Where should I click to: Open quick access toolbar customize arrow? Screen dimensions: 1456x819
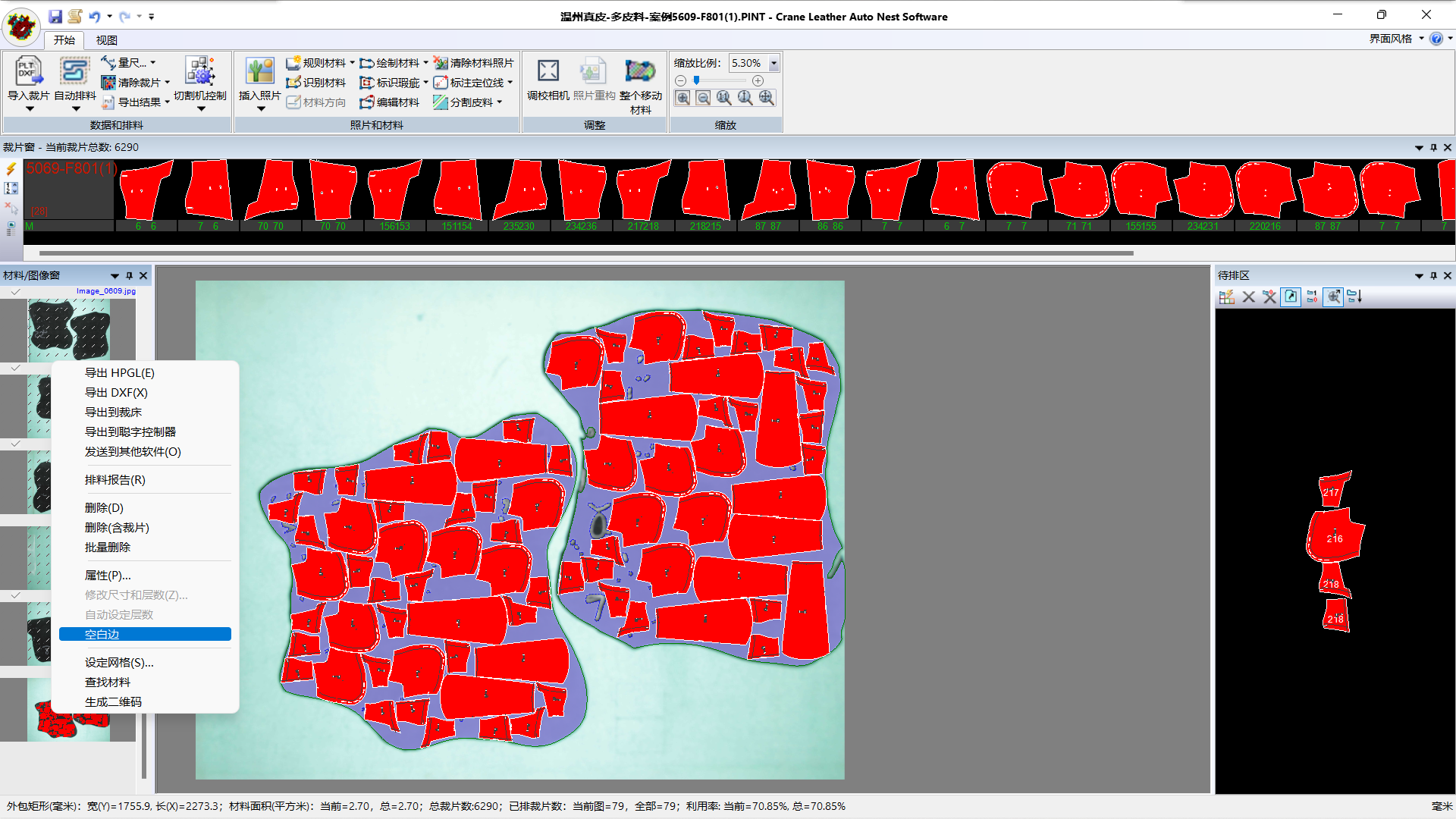point(152,16)
